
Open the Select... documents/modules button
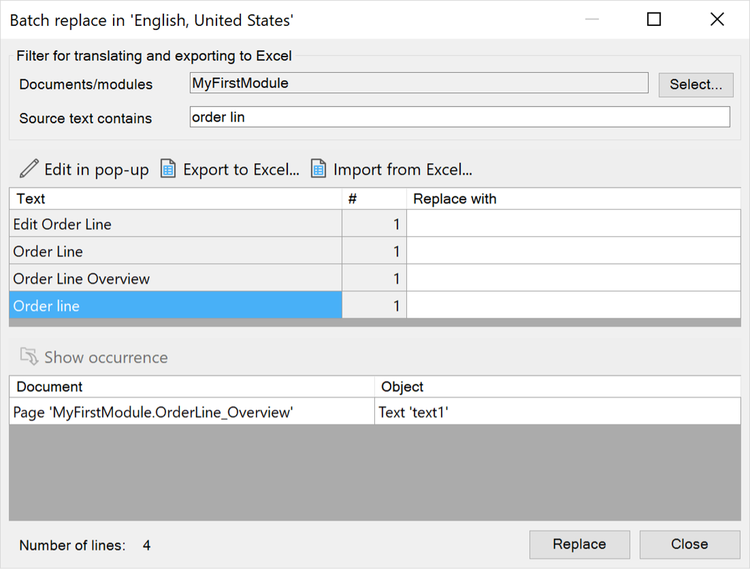695,85
